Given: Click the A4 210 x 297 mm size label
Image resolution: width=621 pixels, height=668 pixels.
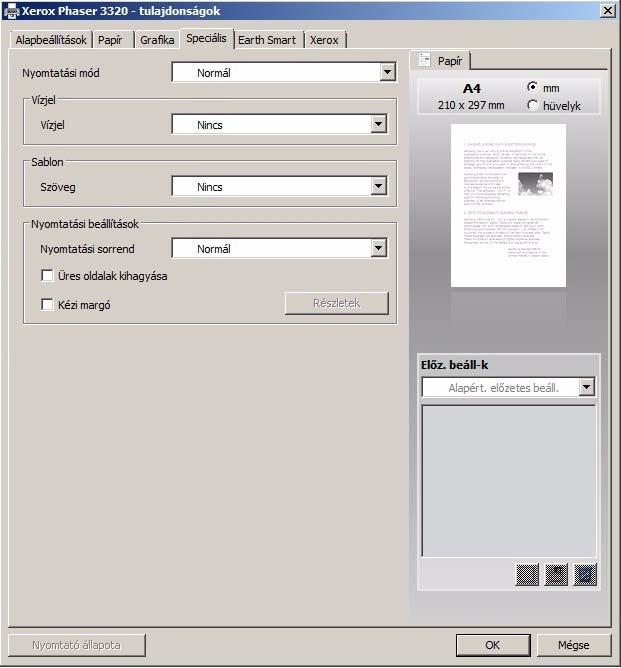Looking at the screenshot, I should (471, 97).
